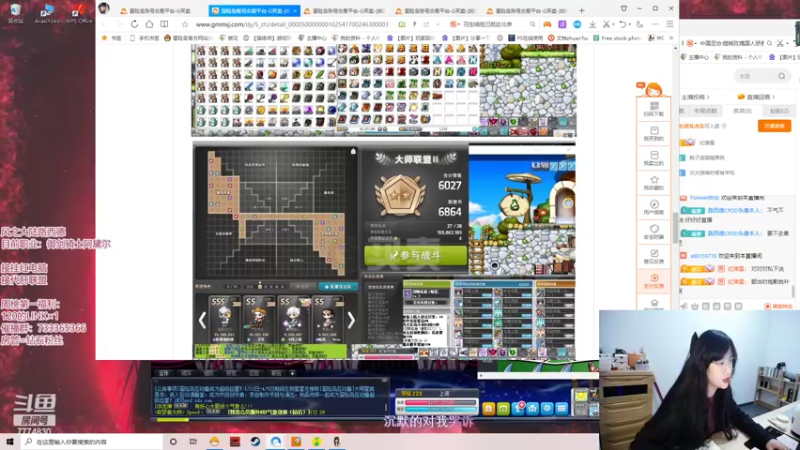Open the 主播中心 bookmark

[313, 38]
